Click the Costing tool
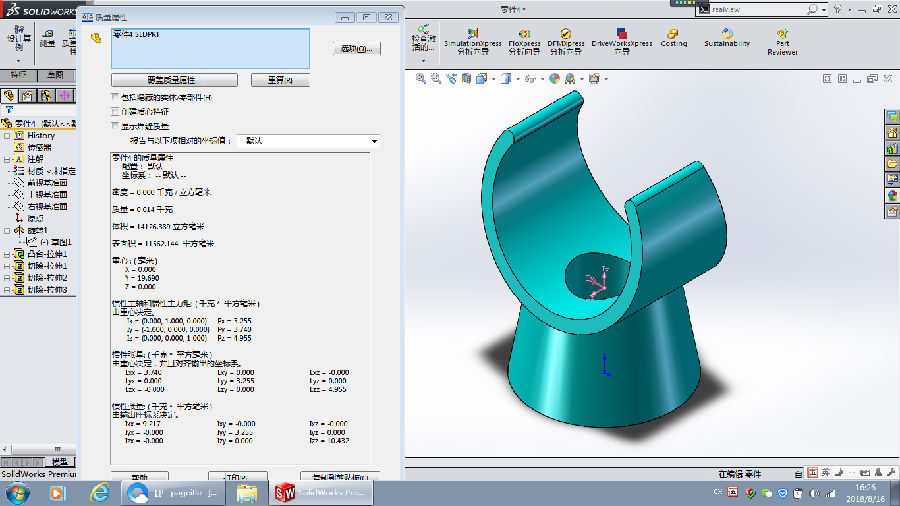This screenshot has width=900, height=506. [674, 38]
